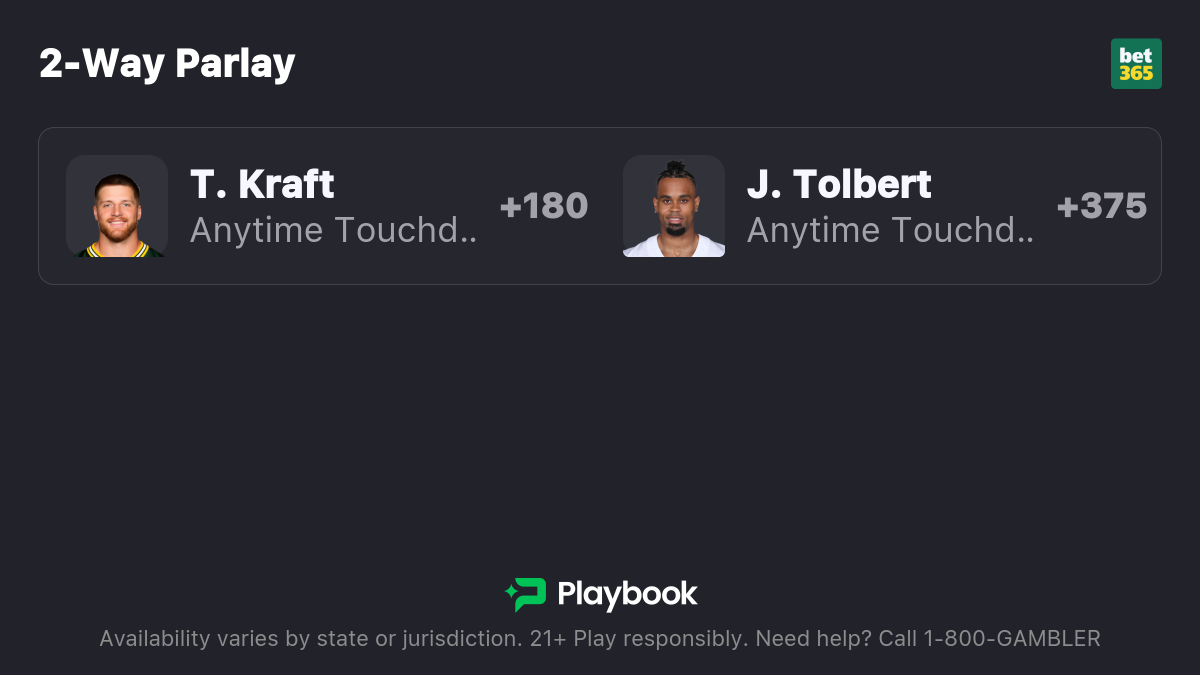Viewport: 1200px width, 675px height.
Task: Tap the +375 odds for Tolbert
Action: point(1102,206)
